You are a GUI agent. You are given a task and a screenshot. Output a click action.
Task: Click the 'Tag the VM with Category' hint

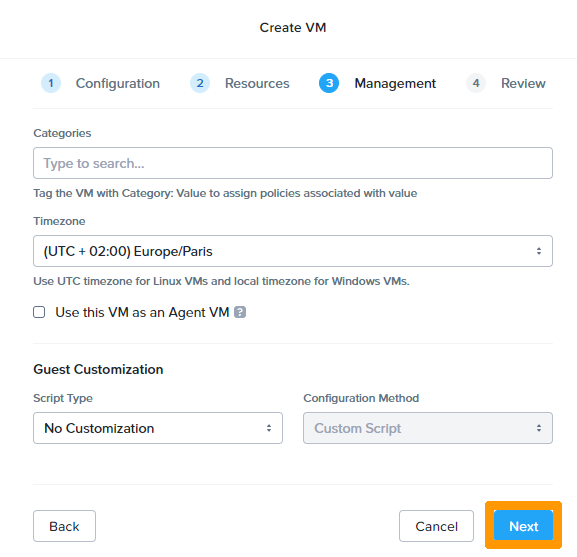coord(225,193)
